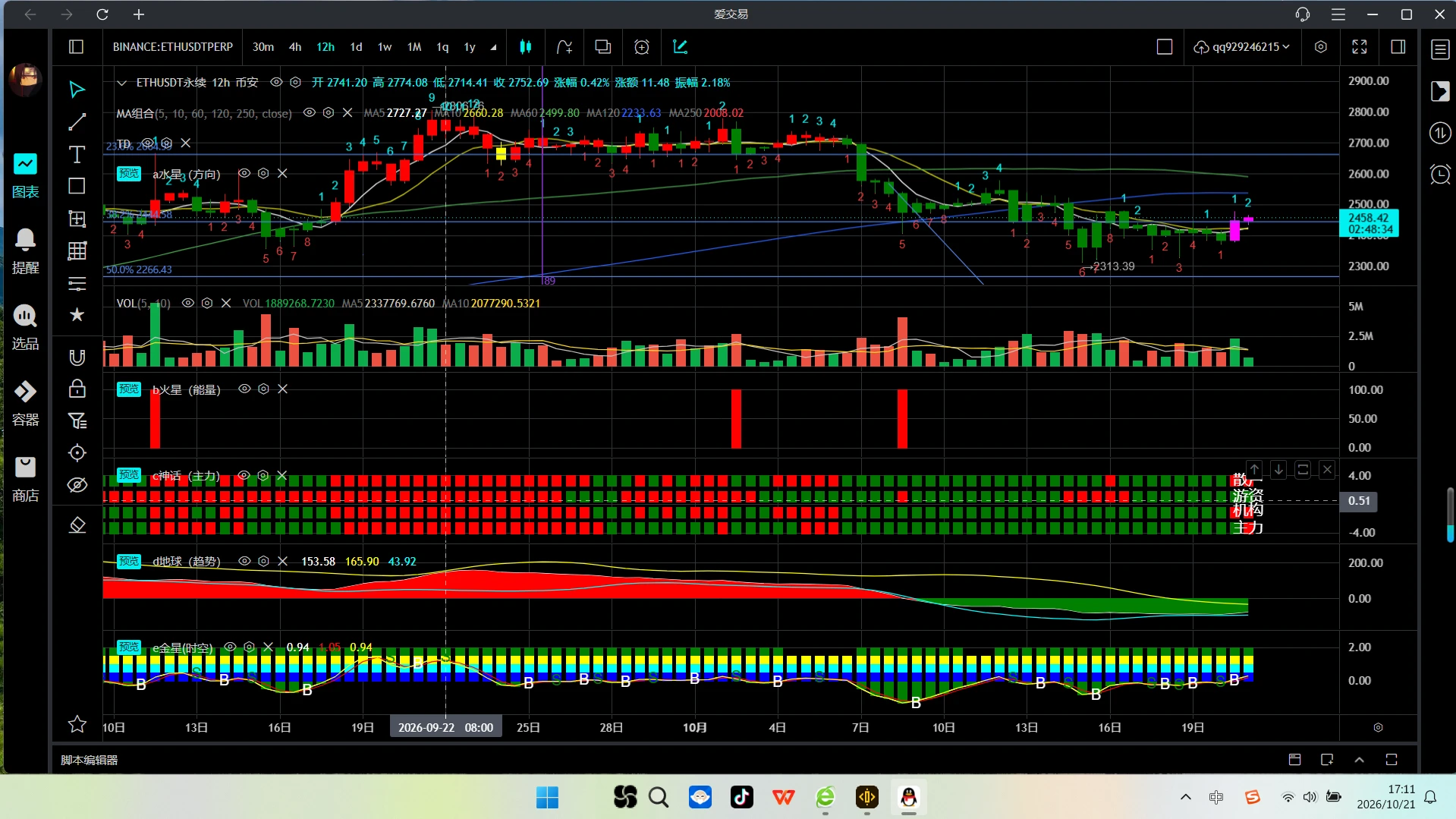Select the trend line drawing tool

[x=77, y=122]
